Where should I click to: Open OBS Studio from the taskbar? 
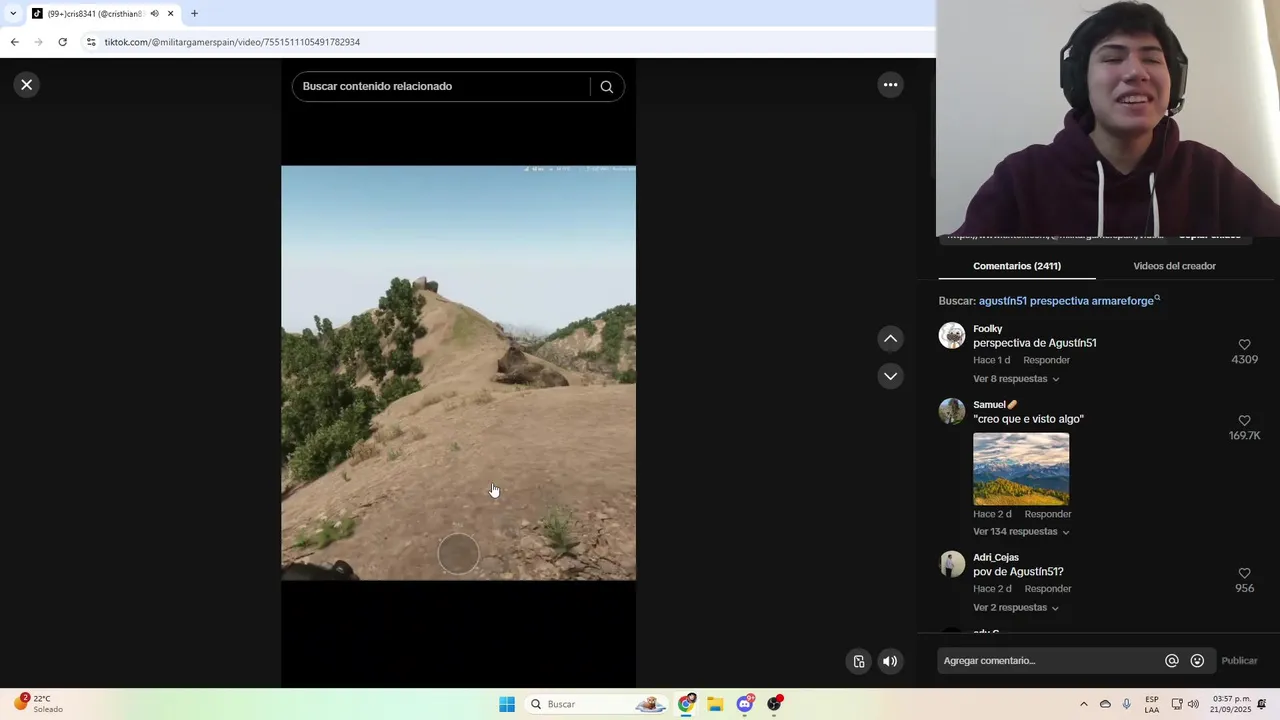[774, 704]
